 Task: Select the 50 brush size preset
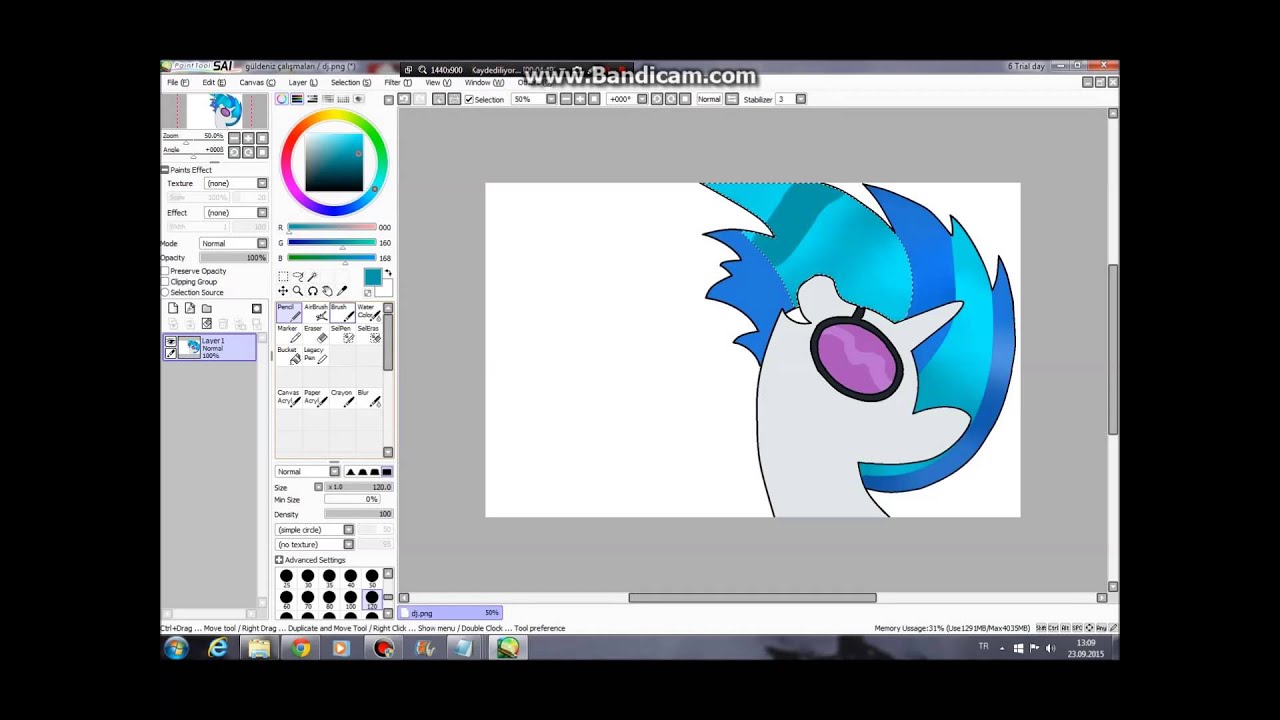pos(372,577)
